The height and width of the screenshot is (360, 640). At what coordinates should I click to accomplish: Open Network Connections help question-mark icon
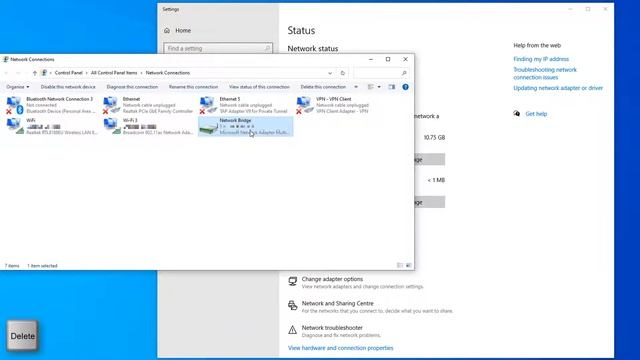tap(405, 87)
